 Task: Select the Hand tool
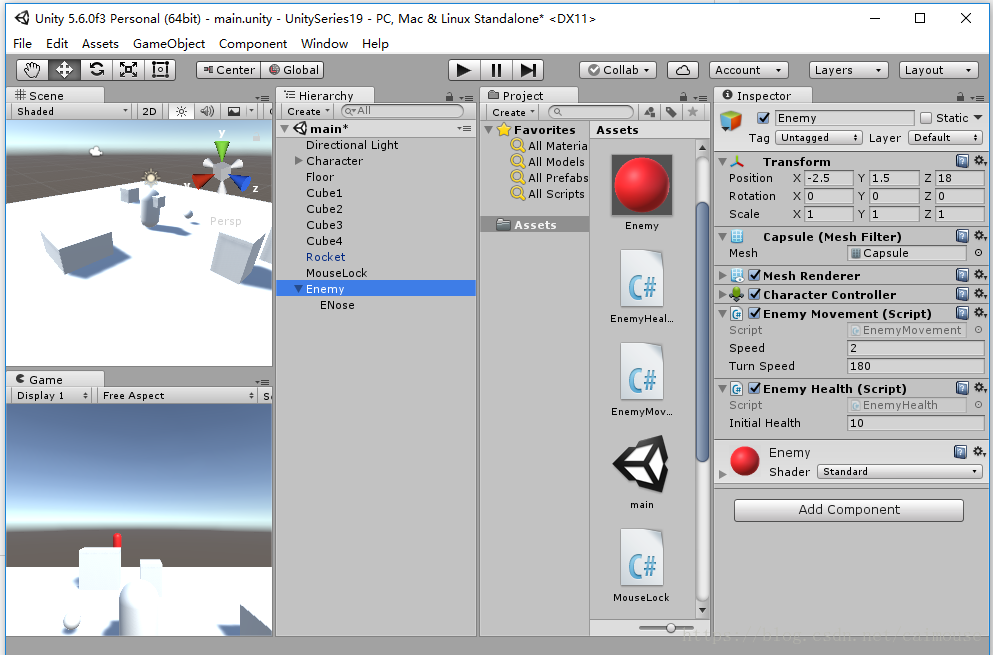(32, 70)
